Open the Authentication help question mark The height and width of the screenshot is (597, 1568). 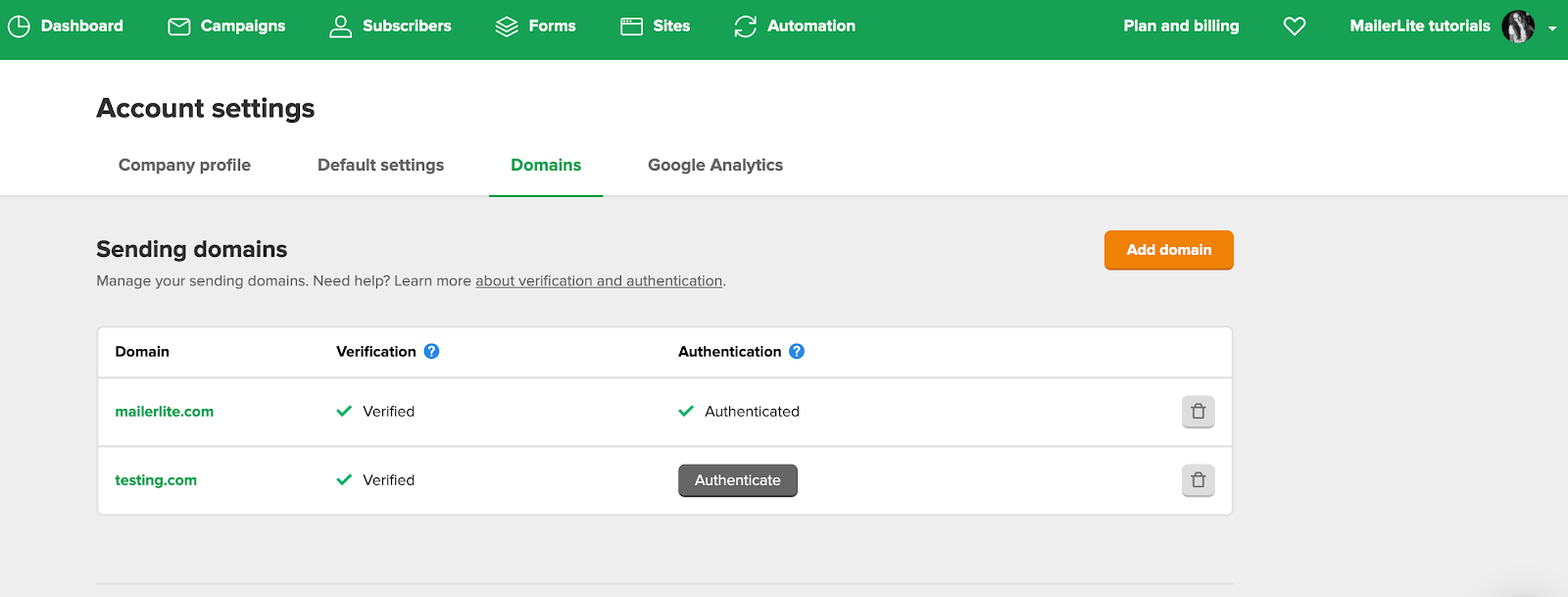click(x=797, y=351)
